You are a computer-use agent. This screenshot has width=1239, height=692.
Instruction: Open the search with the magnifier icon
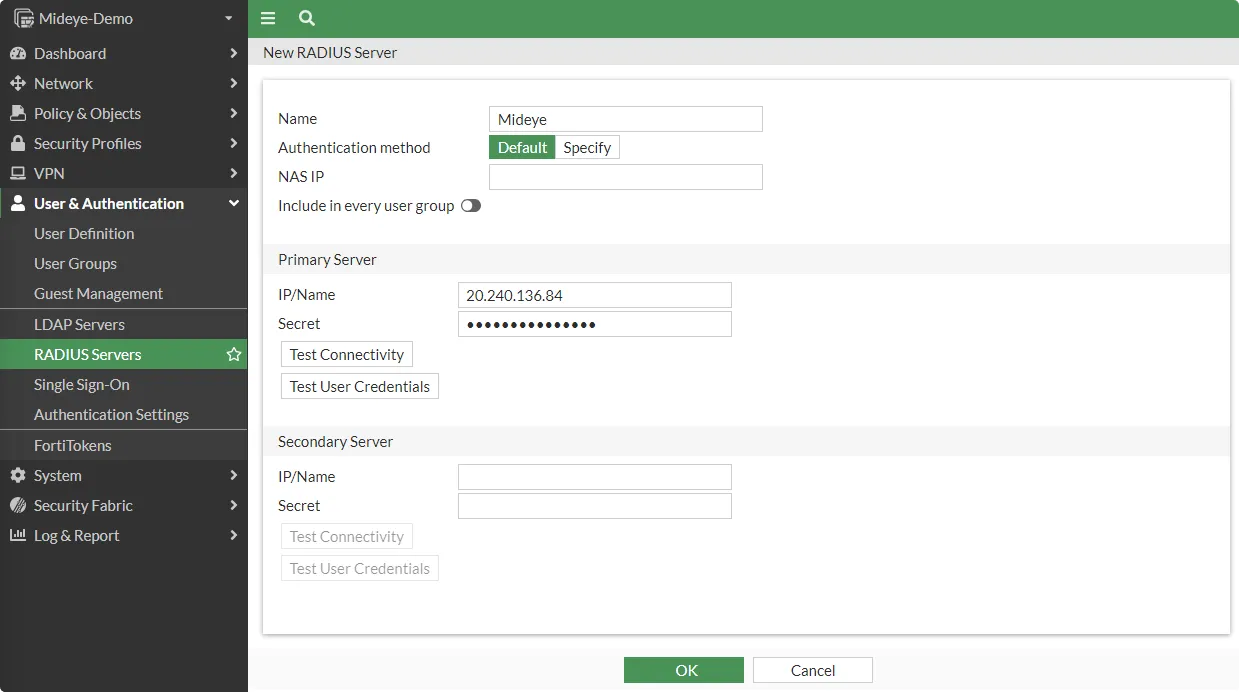306,18
